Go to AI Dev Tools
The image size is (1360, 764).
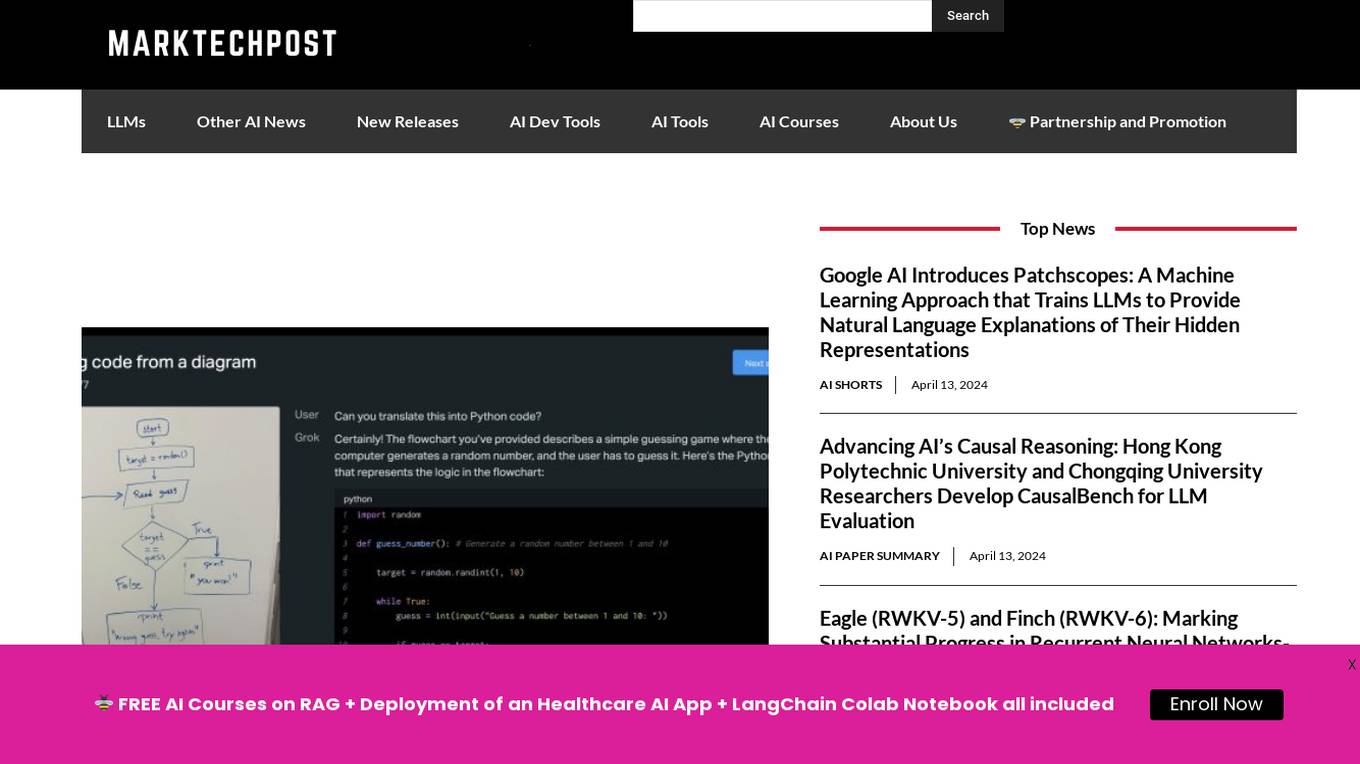(555, 121)
